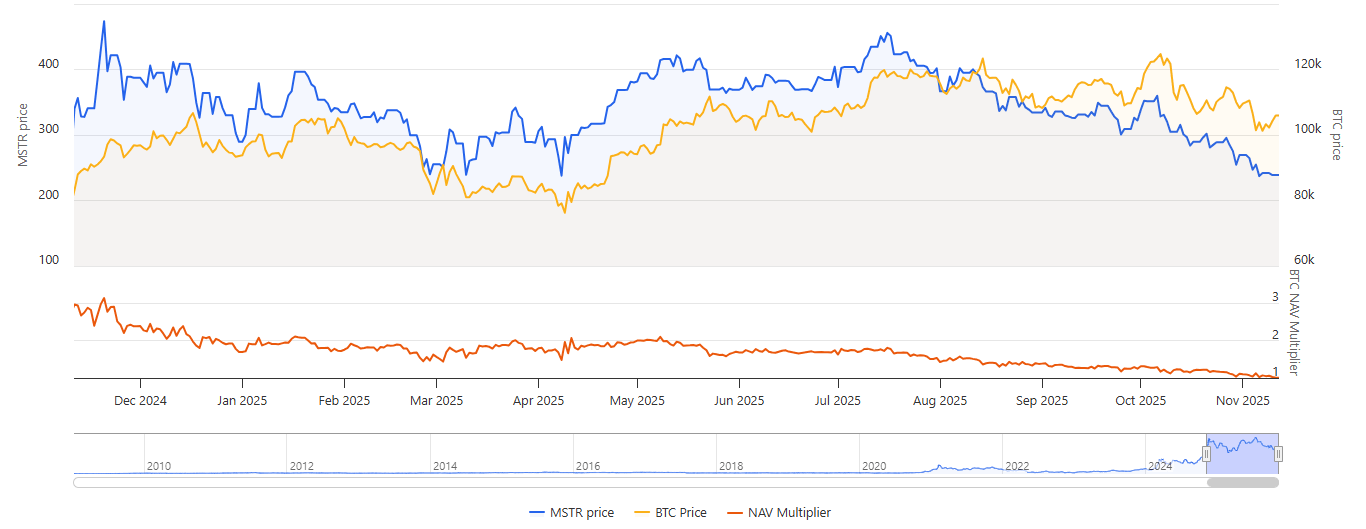Click the blue MSTR legend line marker
Screen dimensions: 1366x529
pyautogui.click(x=537, y=513)
